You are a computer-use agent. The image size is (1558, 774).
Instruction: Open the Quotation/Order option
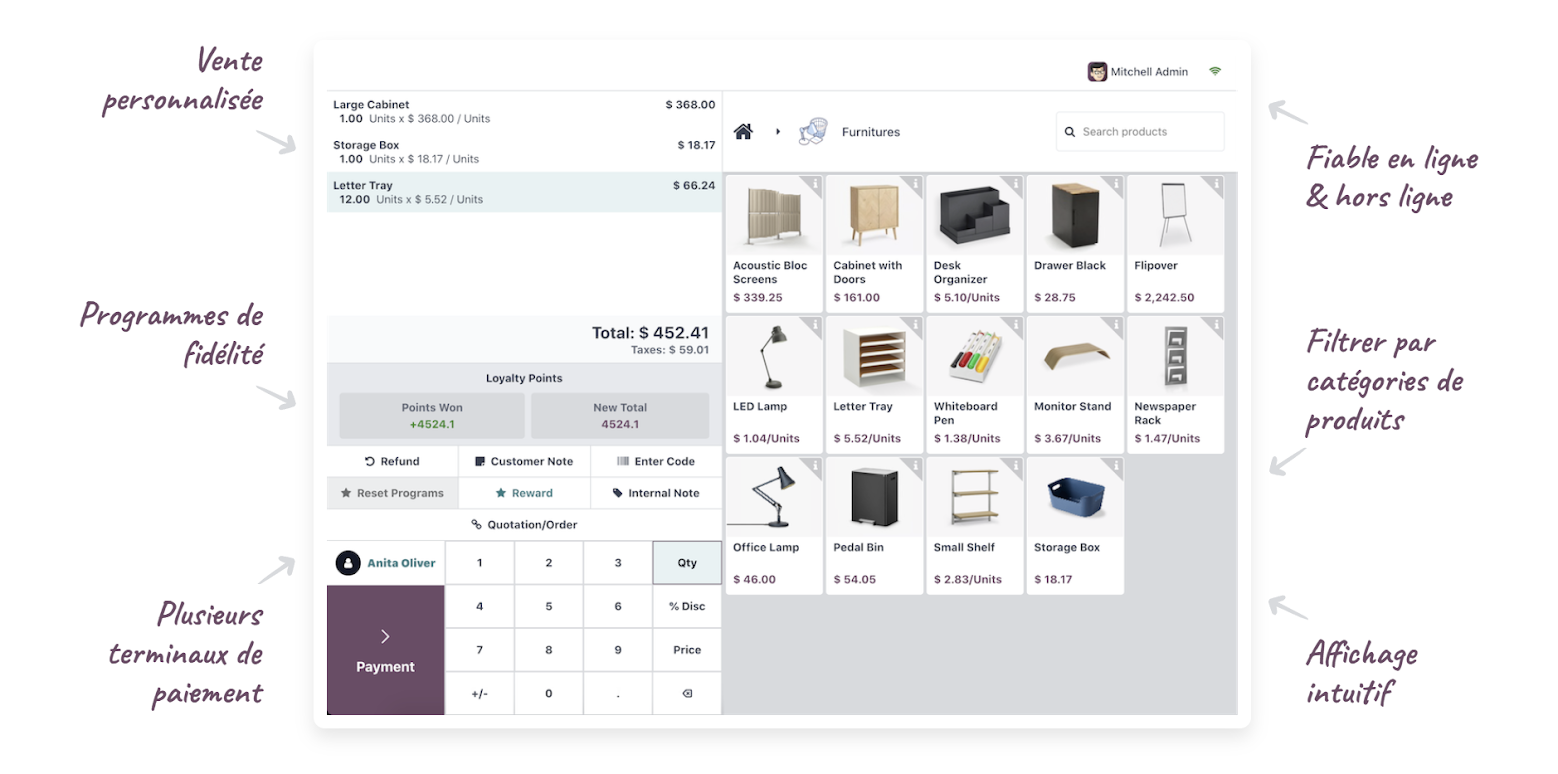coord(524,525)
